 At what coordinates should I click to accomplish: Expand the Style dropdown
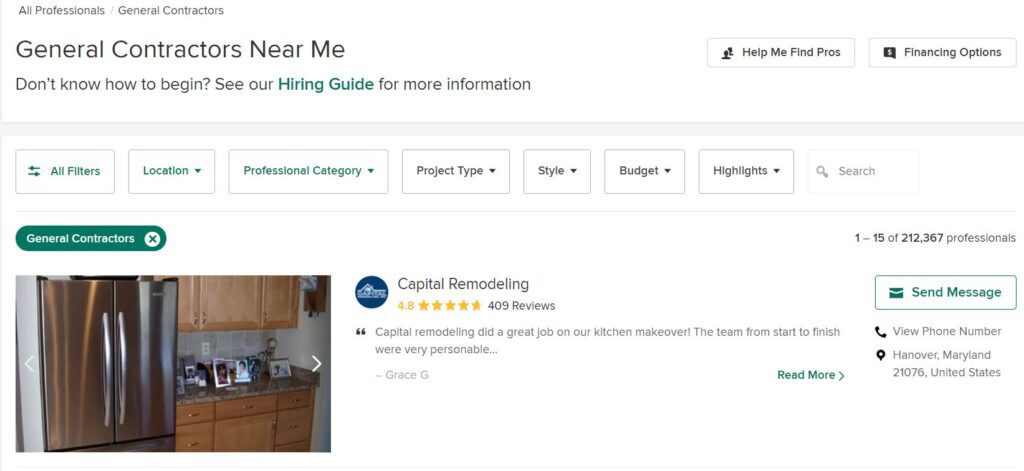point(557,171)
